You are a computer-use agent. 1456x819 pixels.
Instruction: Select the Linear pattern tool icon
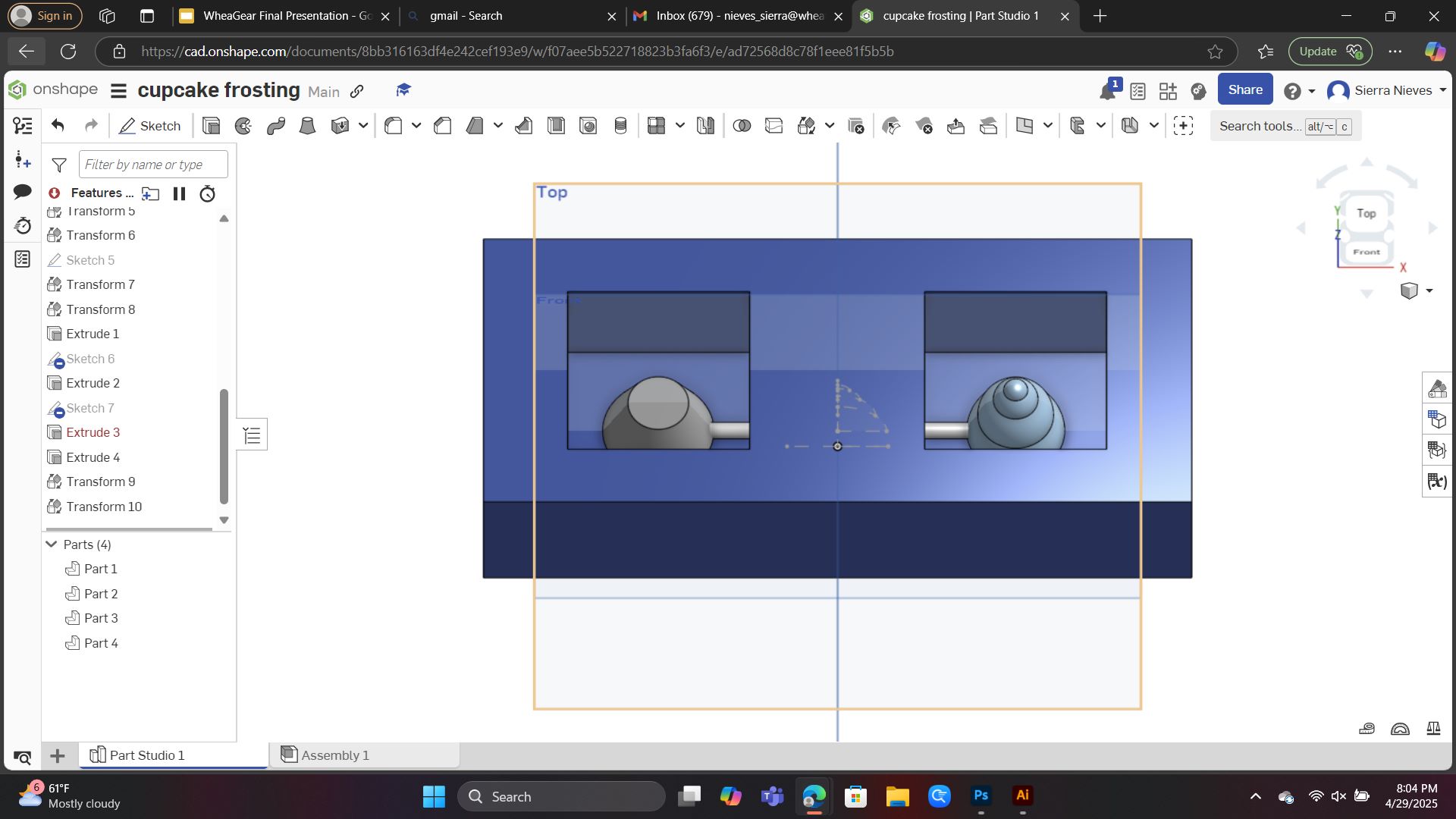point(656,126)
